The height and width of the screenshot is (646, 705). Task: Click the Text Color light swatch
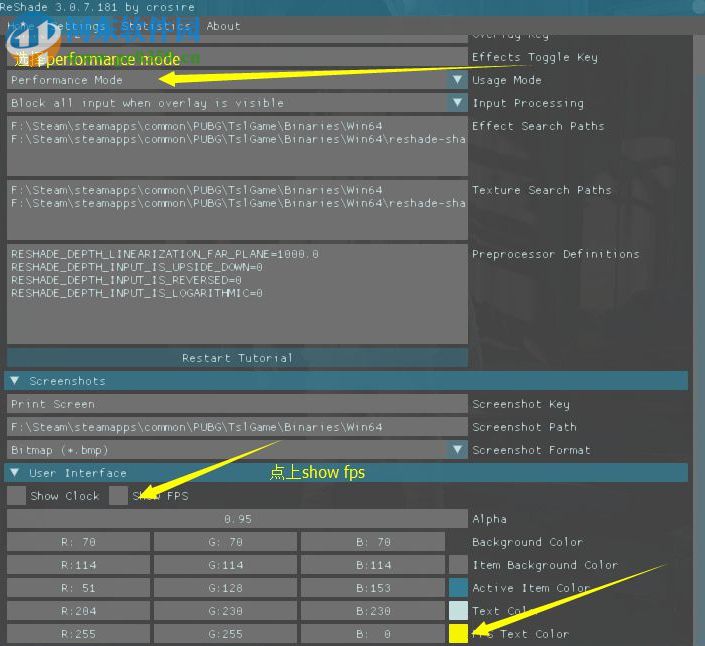click(x=458, y=610)
